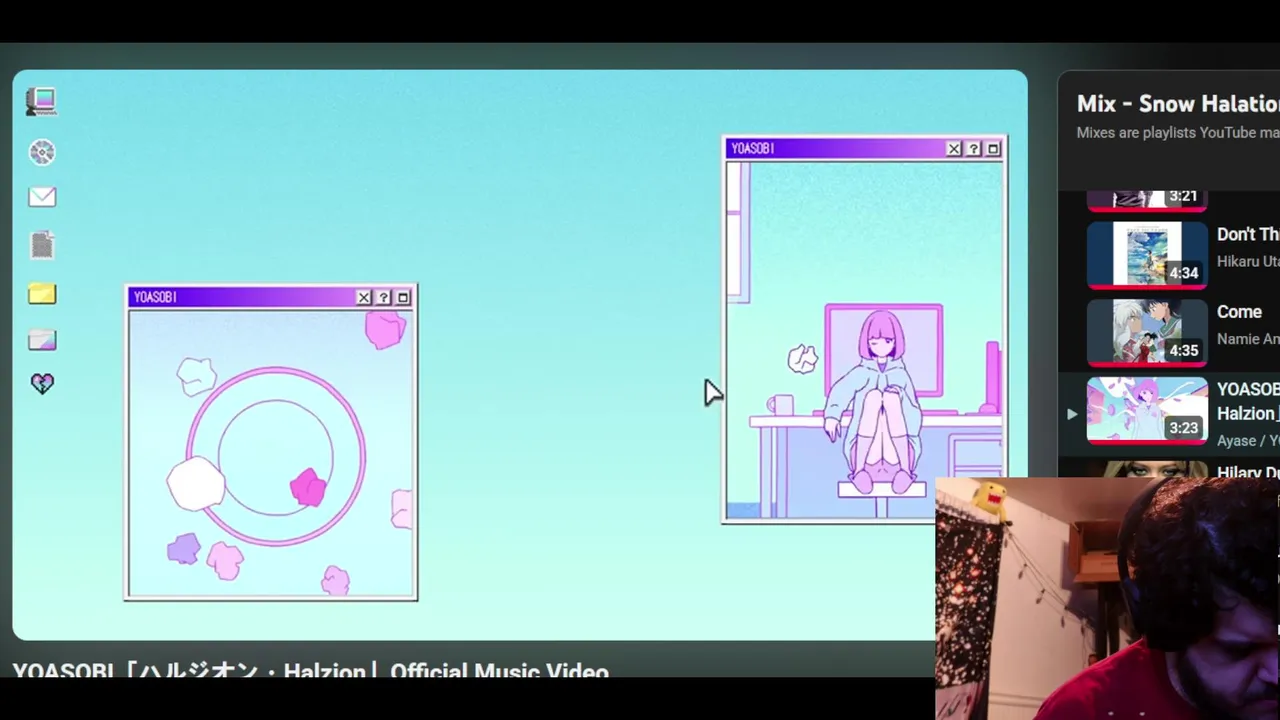
Task: Click the broken heart icon in the video
Action: point(42,384)
